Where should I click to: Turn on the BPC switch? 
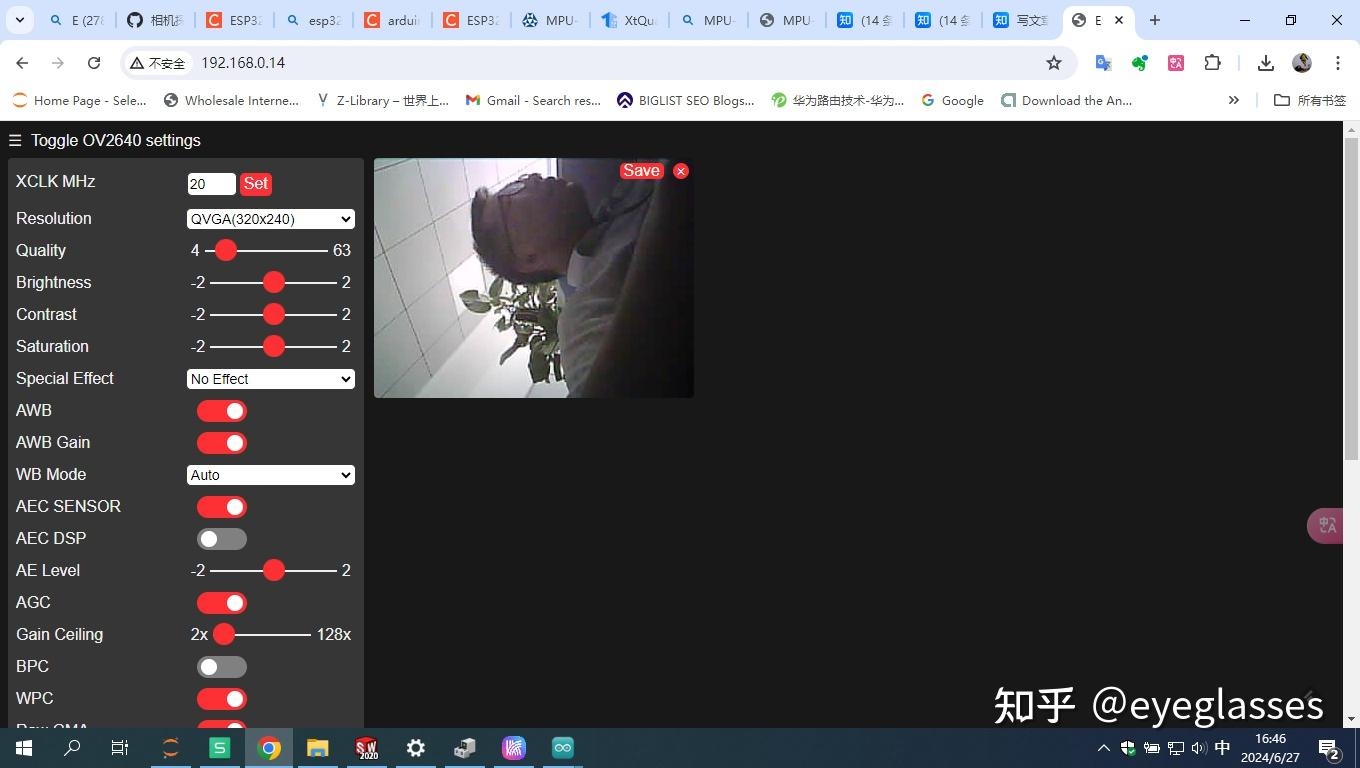point(221,666)
